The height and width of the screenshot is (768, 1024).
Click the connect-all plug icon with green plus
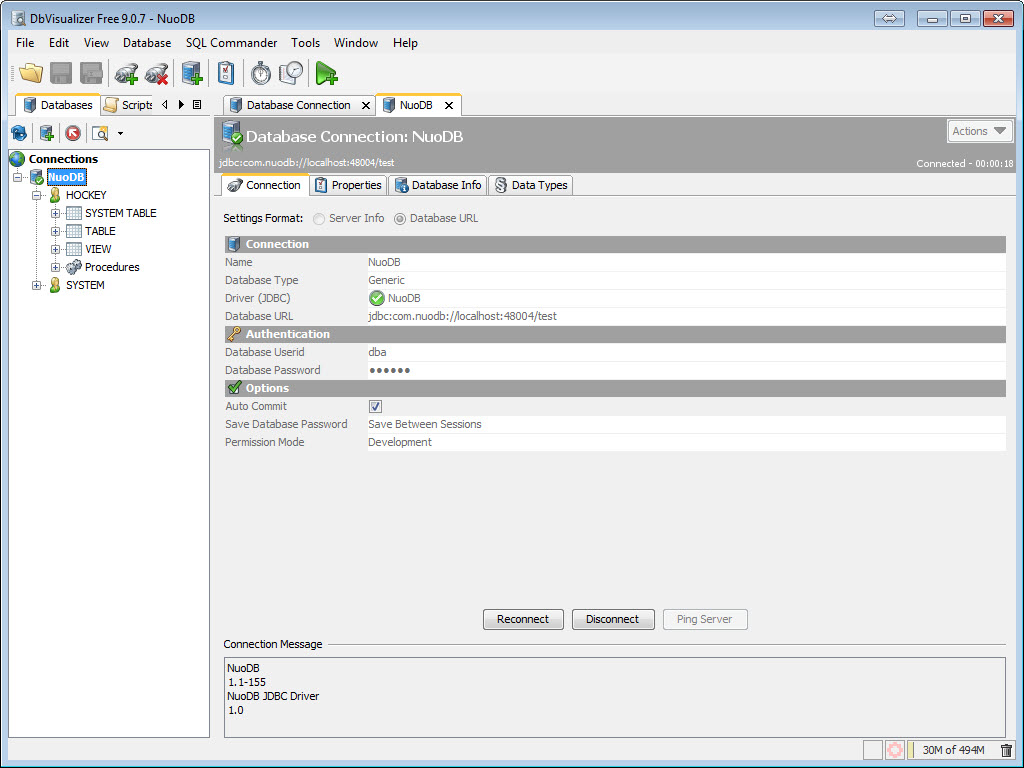click(x=126, y=74)
